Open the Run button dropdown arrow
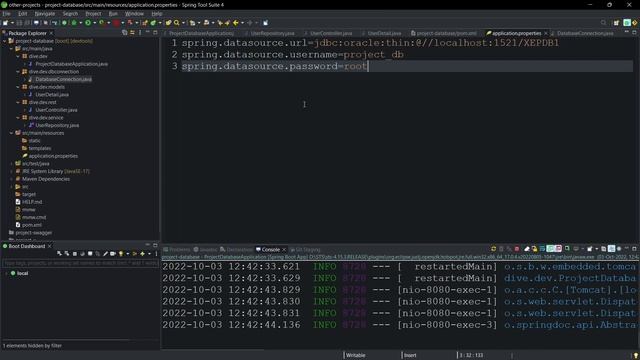 (94, 23)
